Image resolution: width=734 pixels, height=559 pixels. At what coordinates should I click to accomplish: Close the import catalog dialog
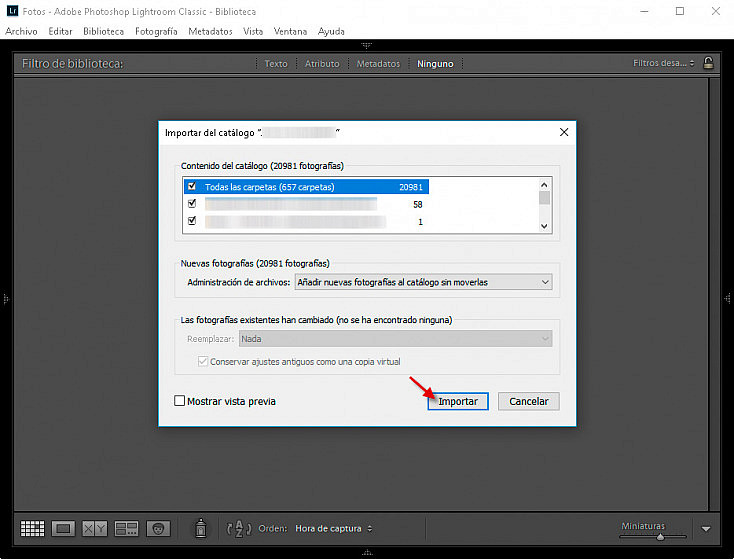coord(564,132)
